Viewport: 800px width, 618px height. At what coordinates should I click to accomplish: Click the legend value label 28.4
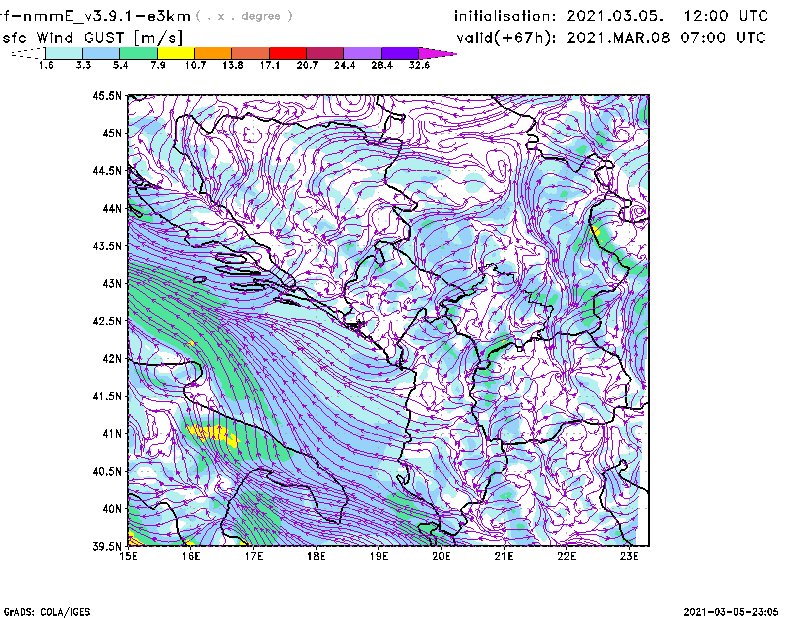pyautogui.click(x=382, y=65)
